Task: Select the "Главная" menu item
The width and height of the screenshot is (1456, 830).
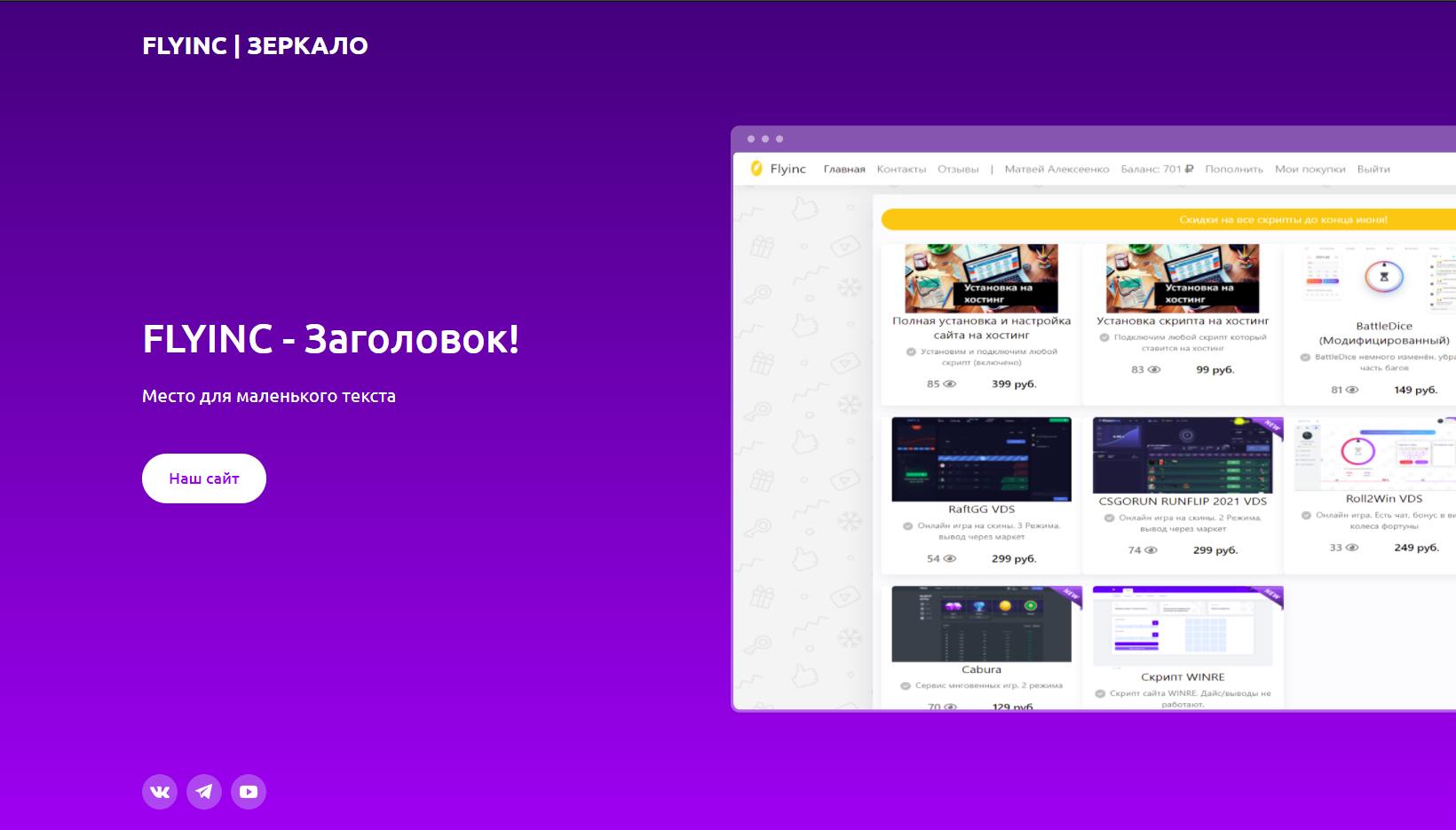Action: [843, 170]
